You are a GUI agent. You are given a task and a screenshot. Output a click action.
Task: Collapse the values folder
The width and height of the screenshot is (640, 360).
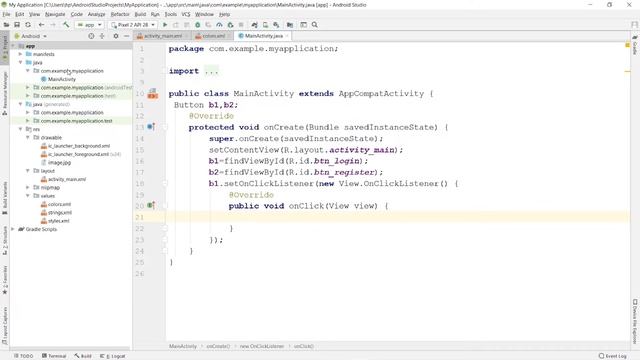tap(28, 196)
